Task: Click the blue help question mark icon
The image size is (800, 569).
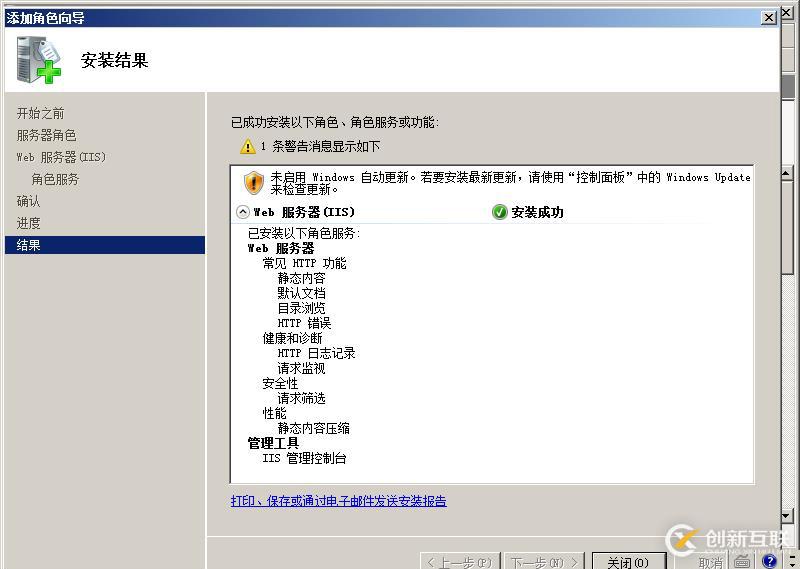Action: click(x=769, y=561)
